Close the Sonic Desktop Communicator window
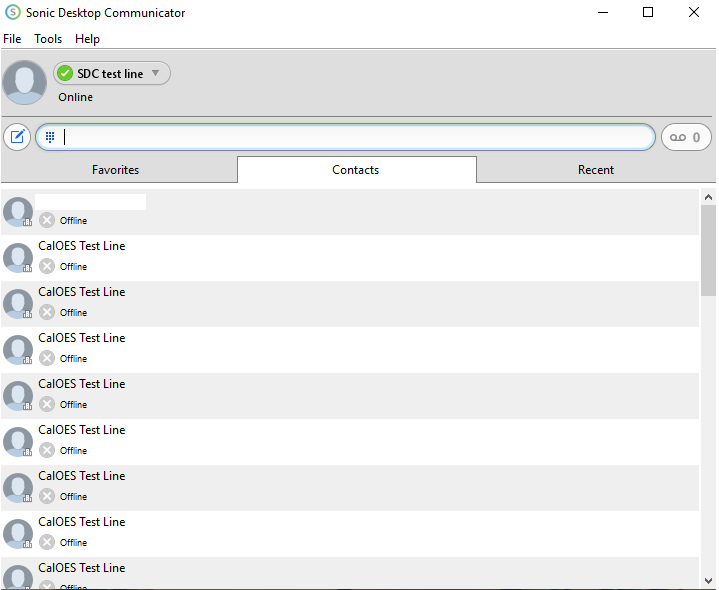 click(x=694, y=12)
